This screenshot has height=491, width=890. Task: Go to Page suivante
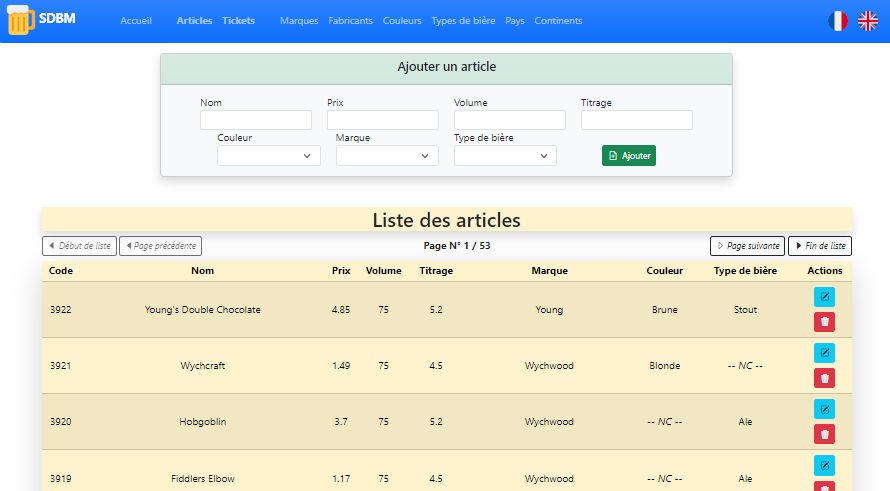pos(747,246)
